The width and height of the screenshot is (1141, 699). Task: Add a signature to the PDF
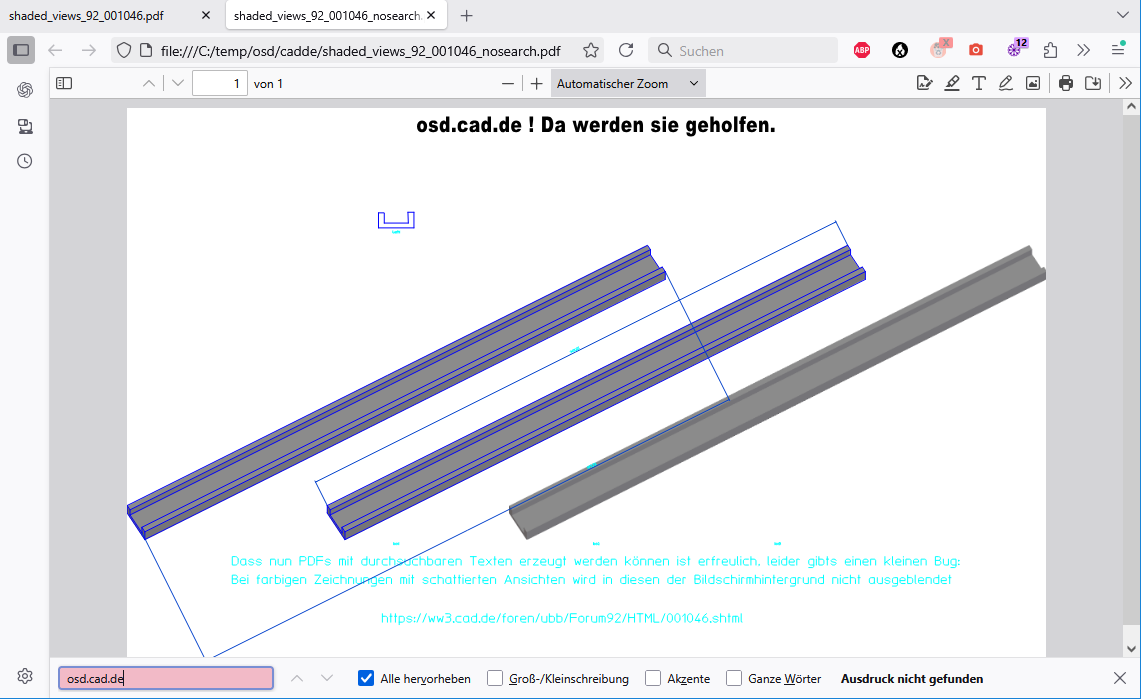924,84
